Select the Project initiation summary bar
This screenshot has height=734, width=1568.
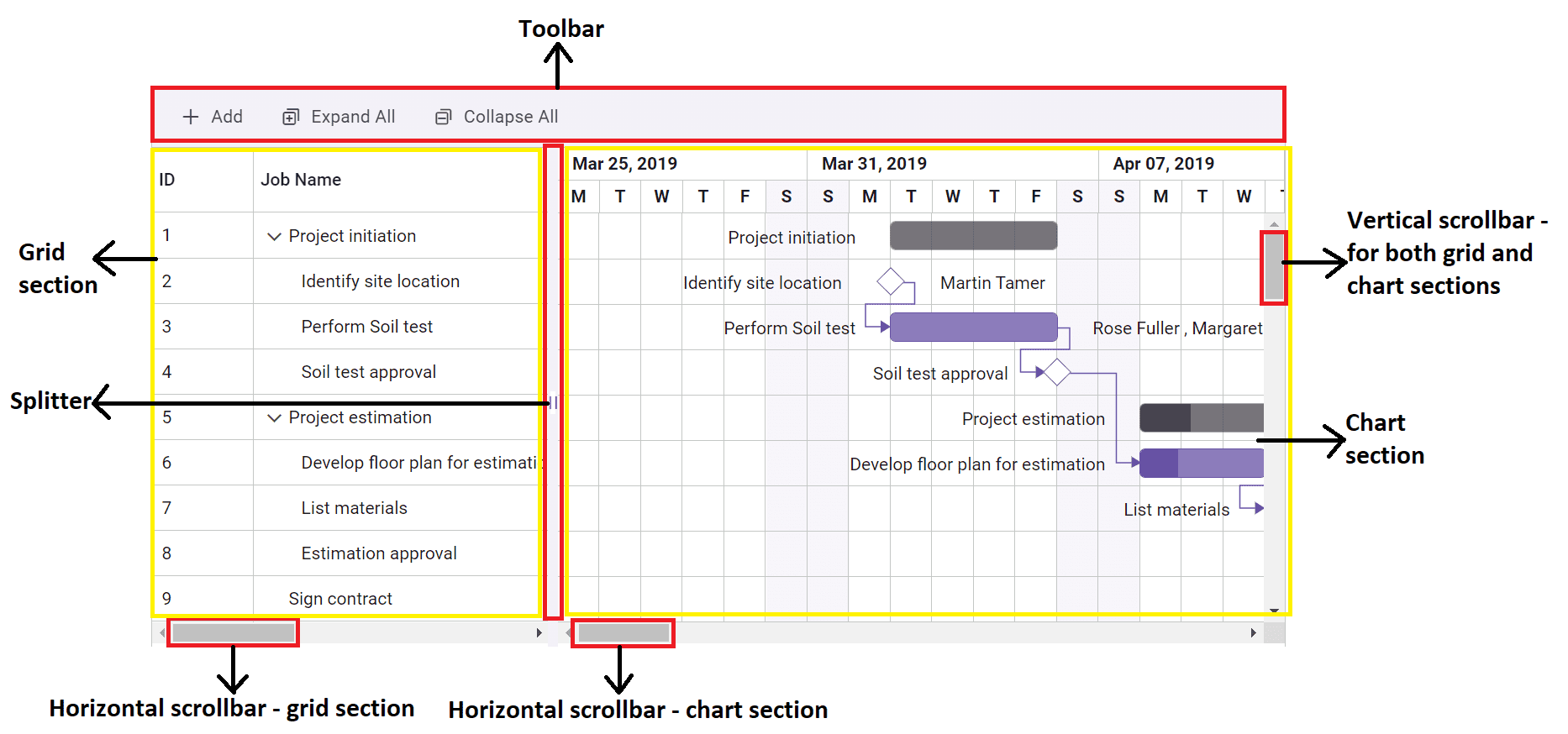tap(972, 236)
